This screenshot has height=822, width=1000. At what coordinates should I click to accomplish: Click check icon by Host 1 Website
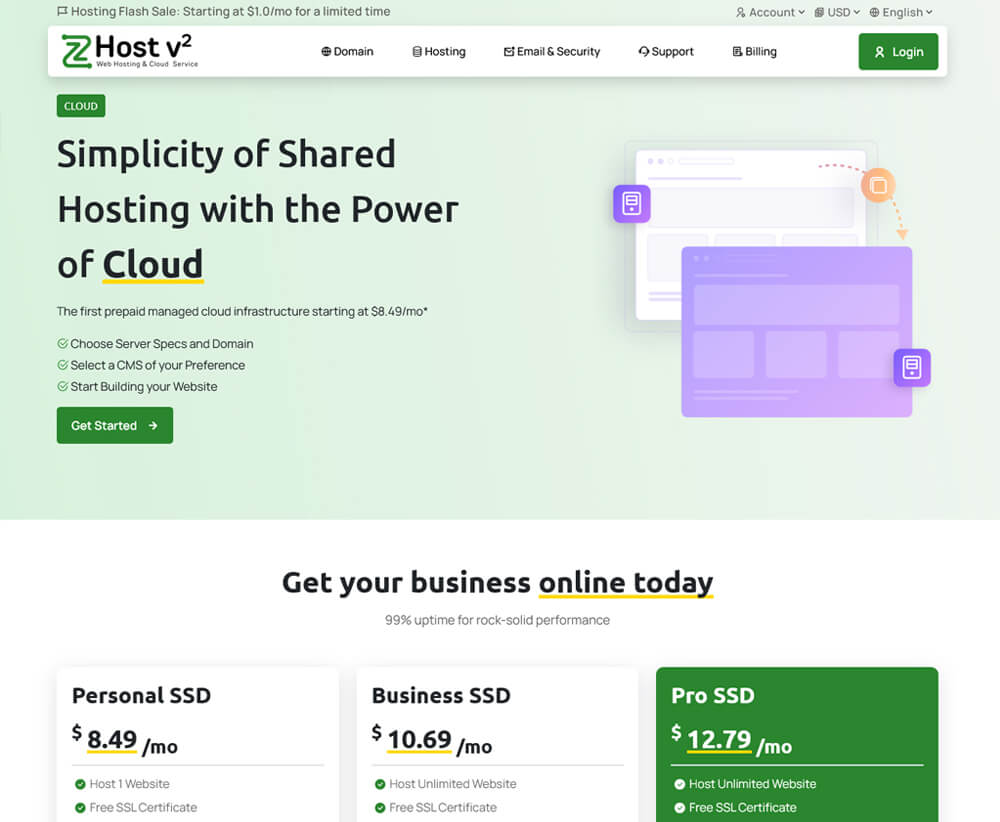(80, 784)
